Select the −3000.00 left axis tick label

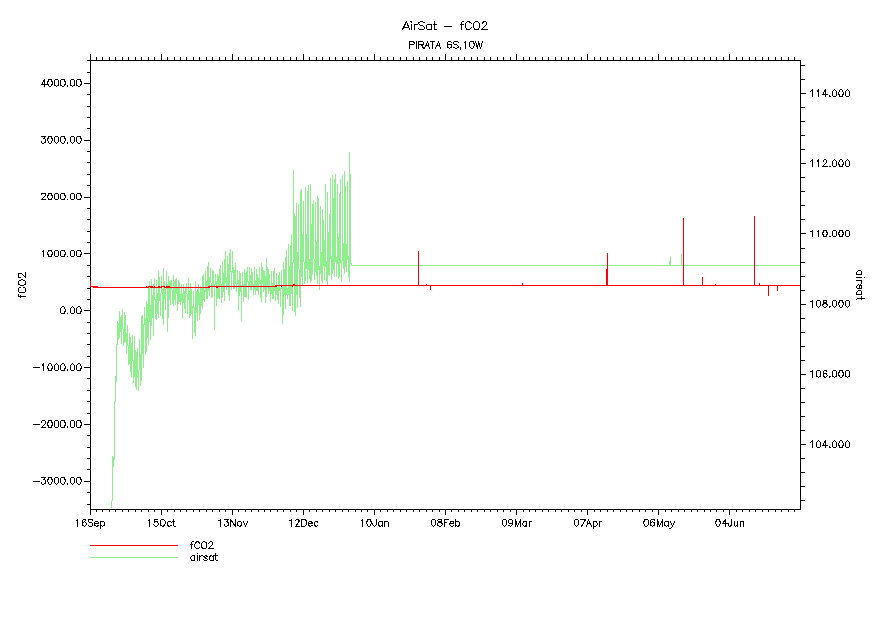pos(59,481)
